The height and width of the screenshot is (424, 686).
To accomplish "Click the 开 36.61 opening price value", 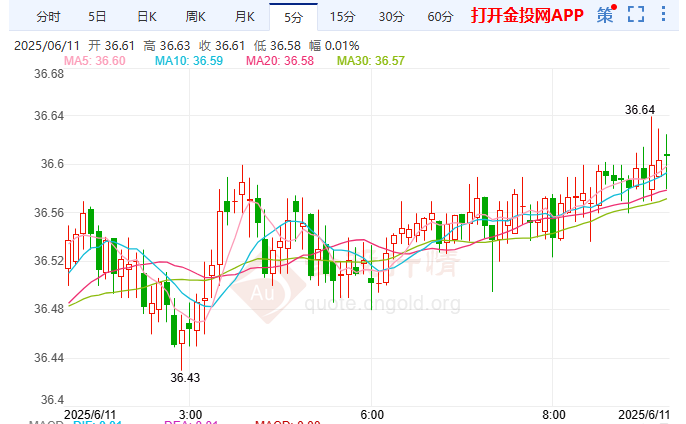I will click(x=112, y=46).
